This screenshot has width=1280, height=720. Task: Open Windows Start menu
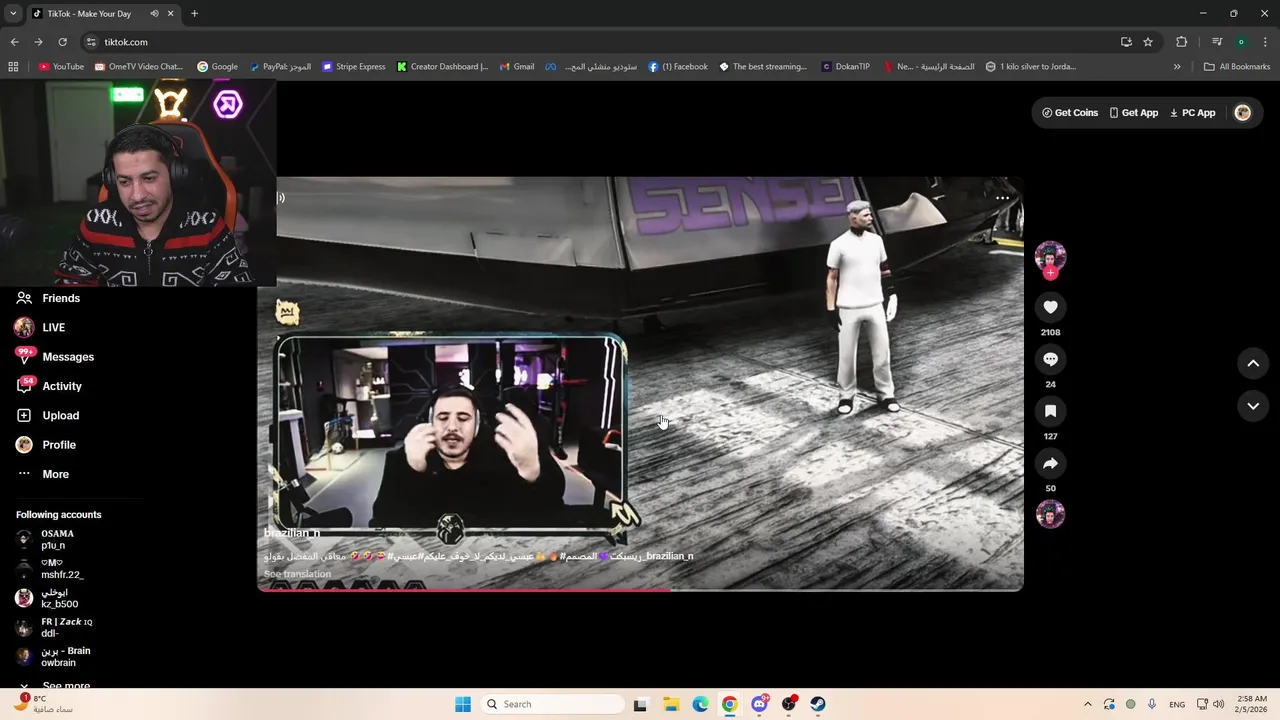[x=463, y=704]
